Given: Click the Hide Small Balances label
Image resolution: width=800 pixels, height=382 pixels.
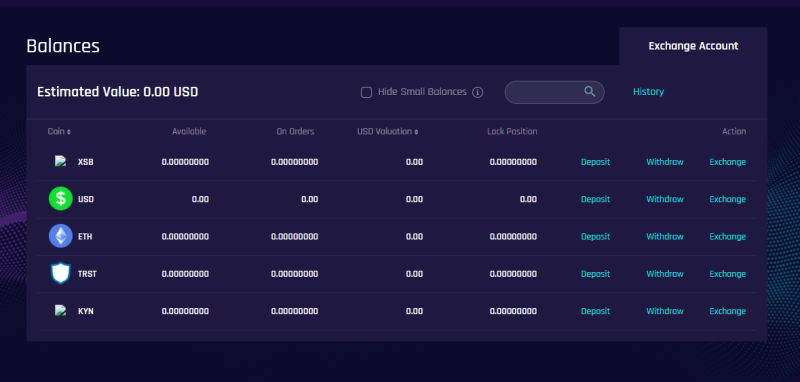Looking at the screenshot, I should tap(422, 92).
